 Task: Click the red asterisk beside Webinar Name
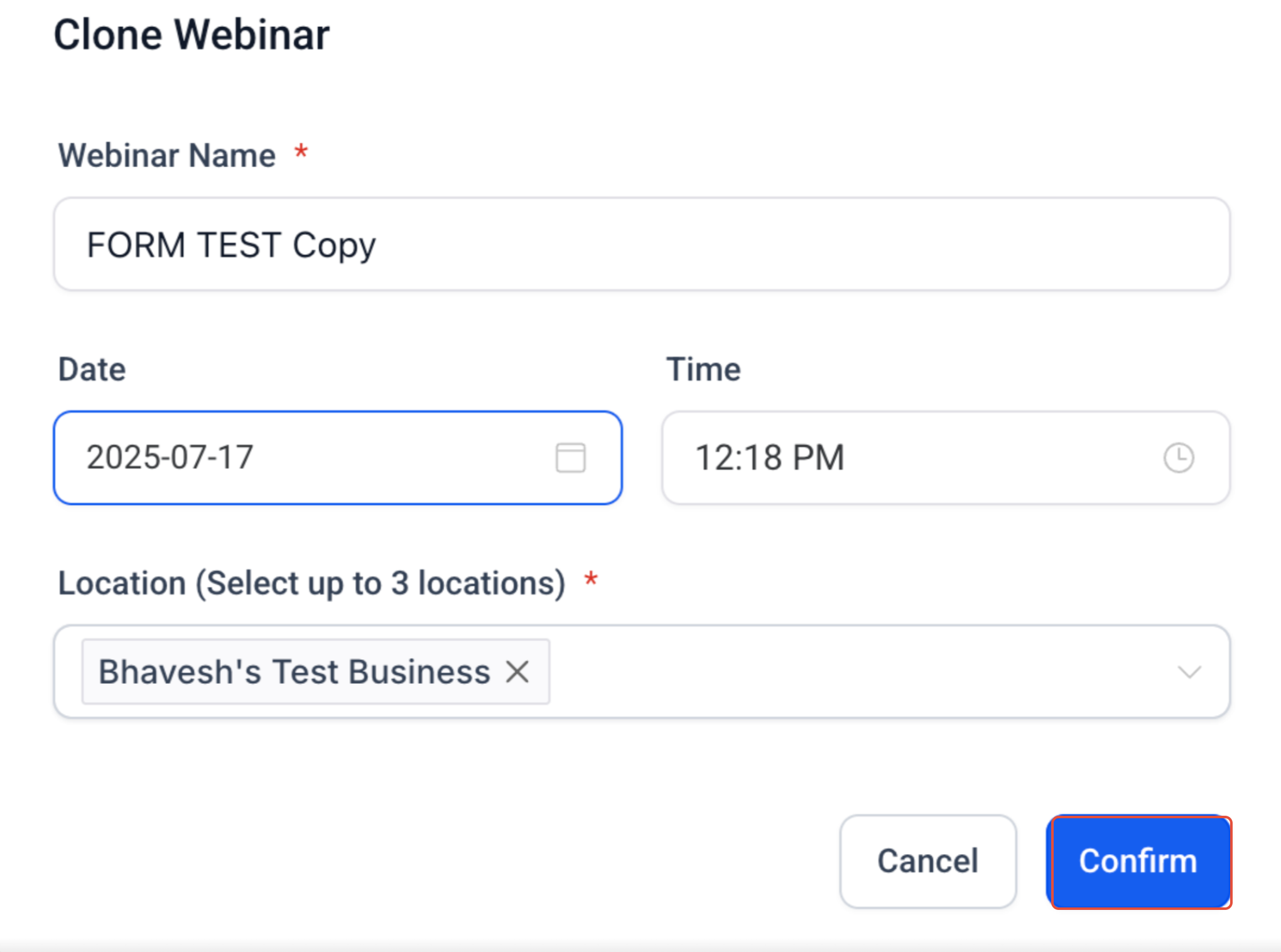point(301,151)
